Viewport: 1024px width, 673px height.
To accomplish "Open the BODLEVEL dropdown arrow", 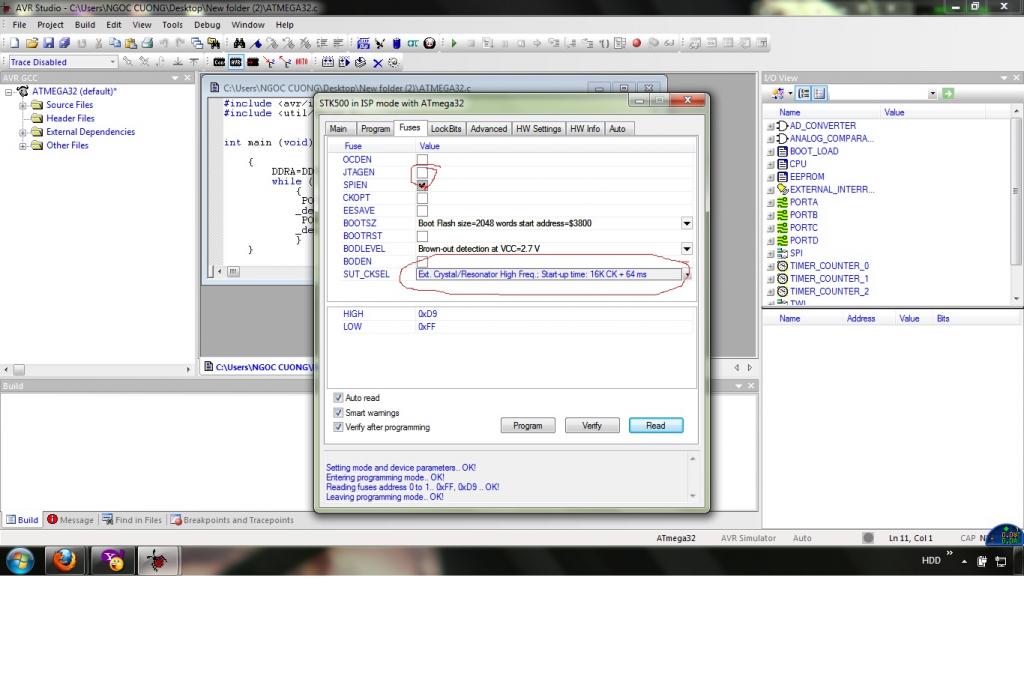I will click(686, 249).
